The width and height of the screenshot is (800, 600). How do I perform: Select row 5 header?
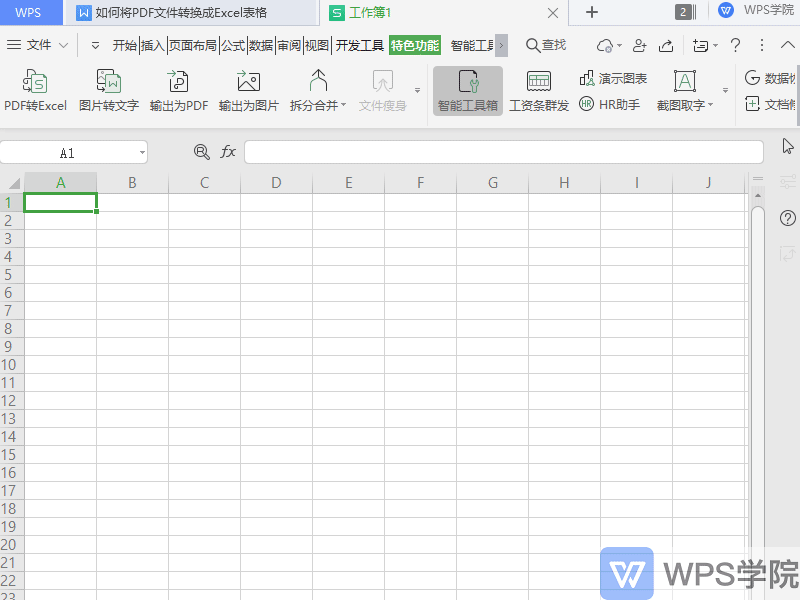point(9,274)
